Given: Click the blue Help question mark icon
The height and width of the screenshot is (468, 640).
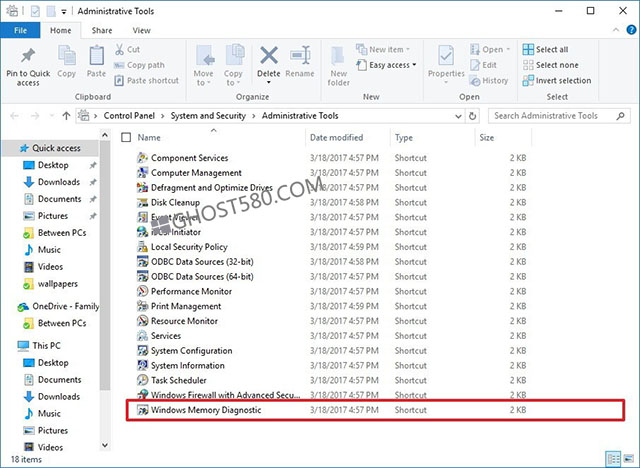Looking at the screenshot, I should (631, 30).
